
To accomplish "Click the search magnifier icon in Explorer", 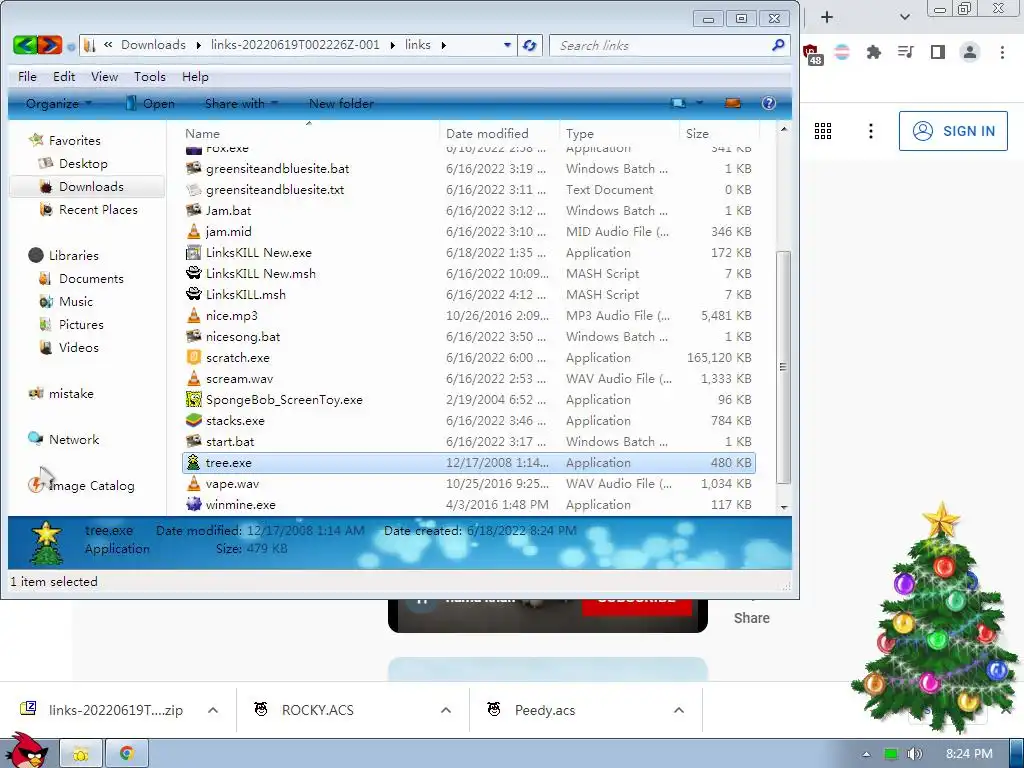I will click(x=778, y=45).
